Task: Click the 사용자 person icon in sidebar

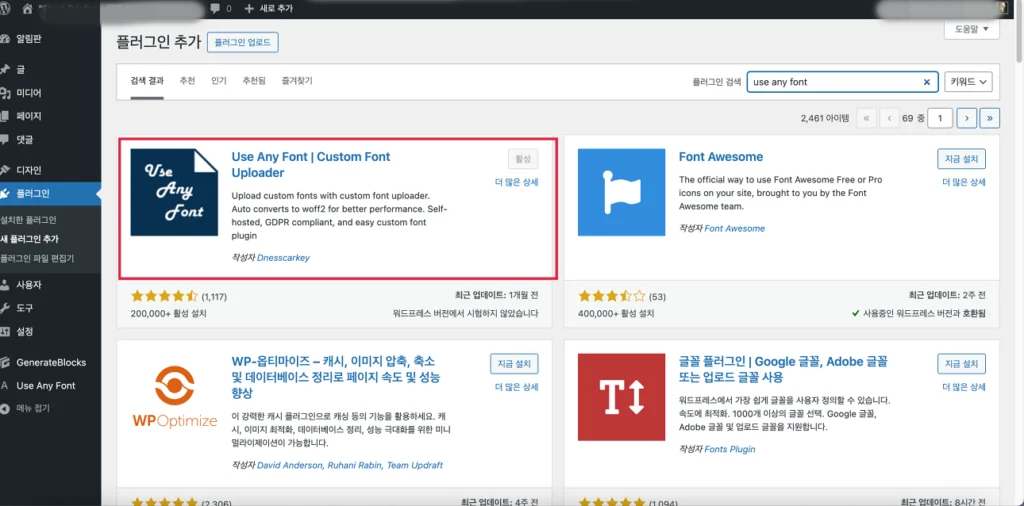Action: click(x=5, y=285)
